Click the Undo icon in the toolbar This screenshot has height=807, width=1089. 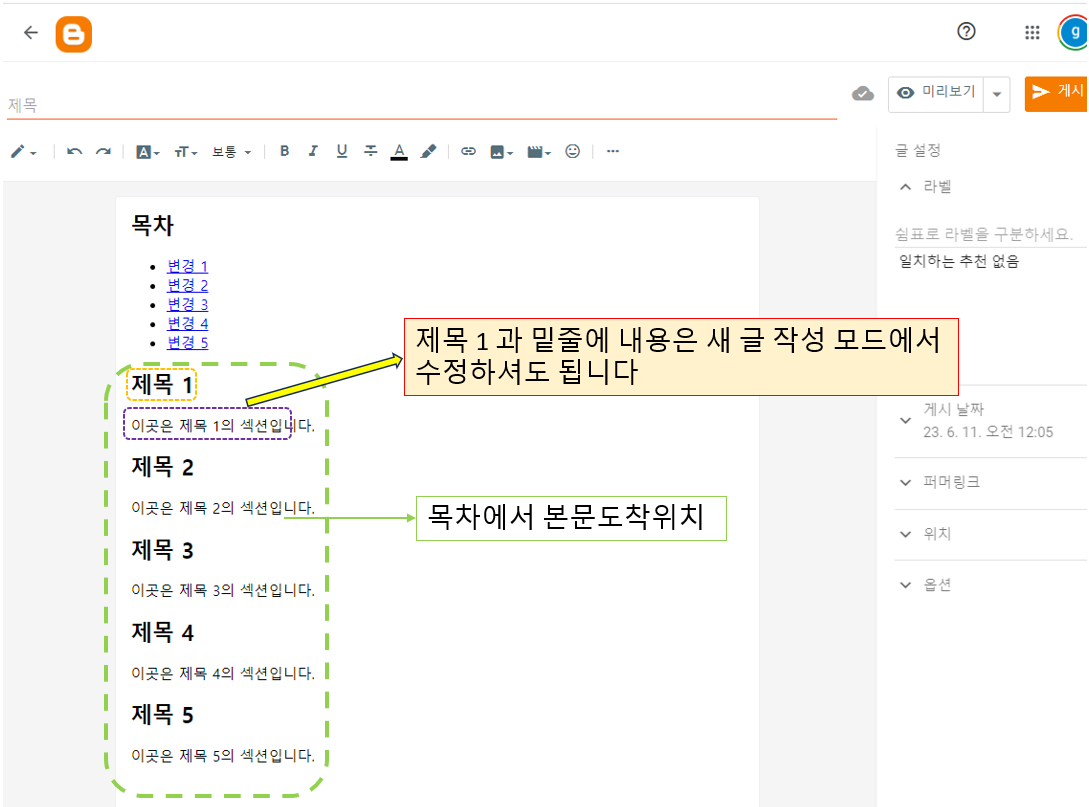[x=73, y=151]
